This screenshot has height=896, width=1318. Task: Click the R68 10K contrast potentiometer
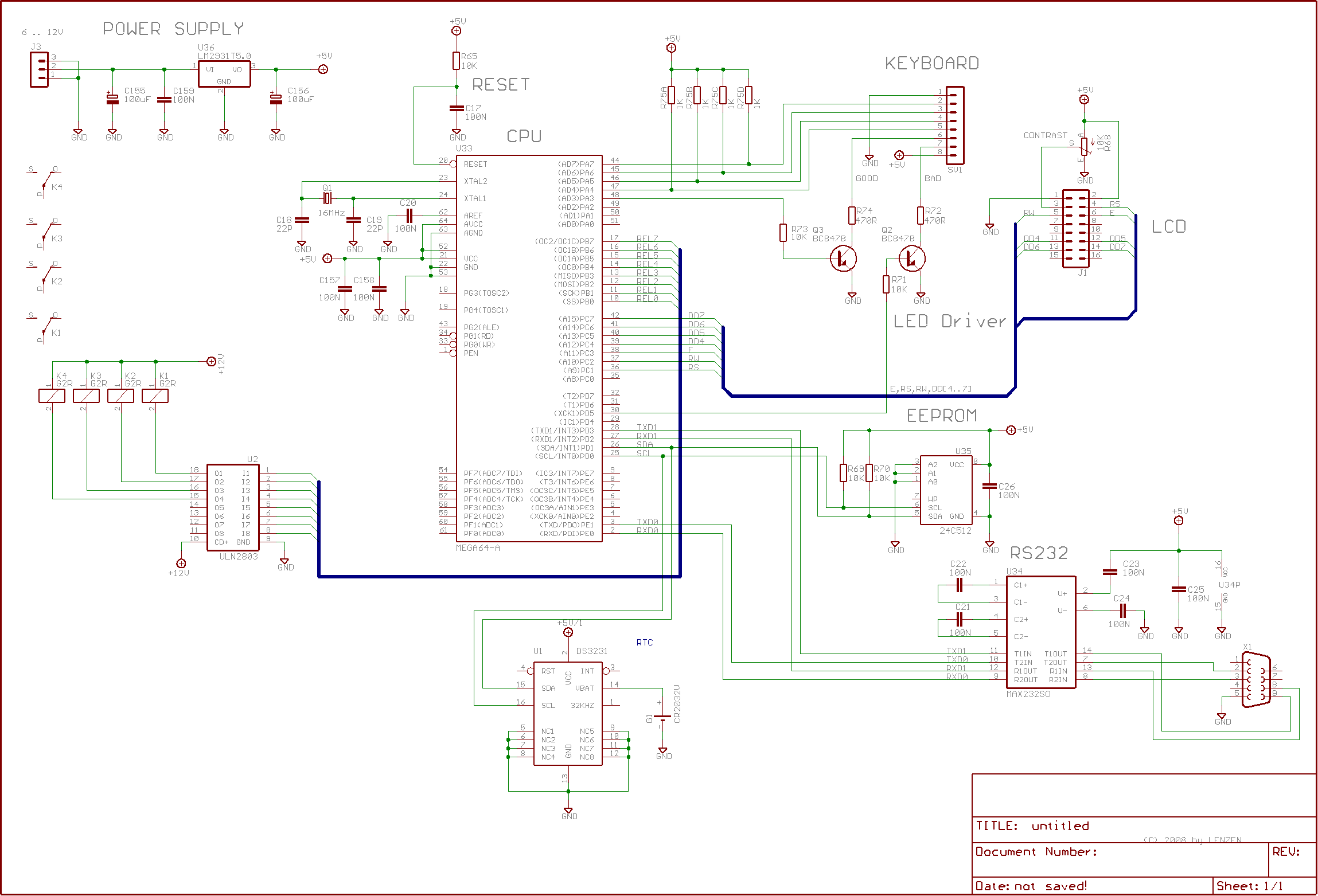tap(1085, 147)
